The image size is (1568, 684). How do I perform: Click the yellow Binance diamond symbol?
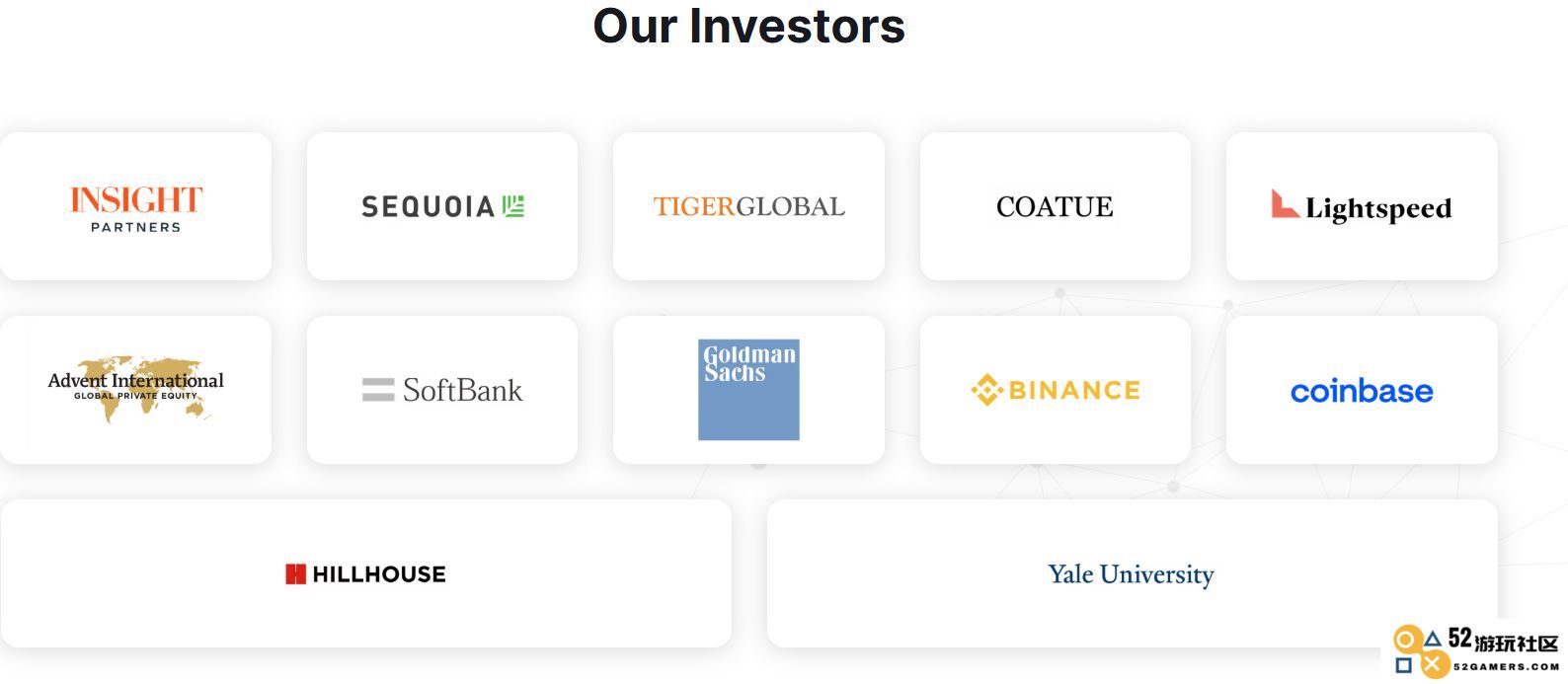tap(986, 390)
